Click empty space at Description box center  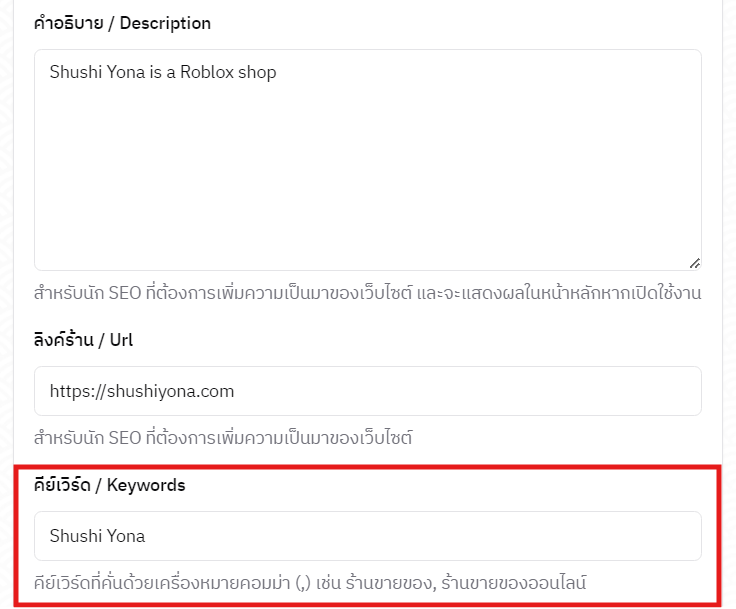tap(367, 160)
